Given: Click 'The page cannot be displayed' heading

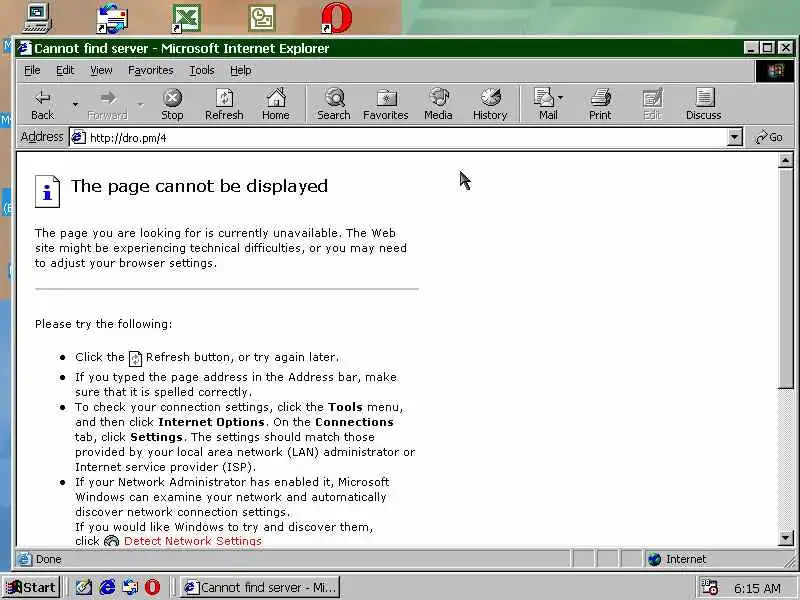Looking at the screenshot, I should (x=199, y=186).
